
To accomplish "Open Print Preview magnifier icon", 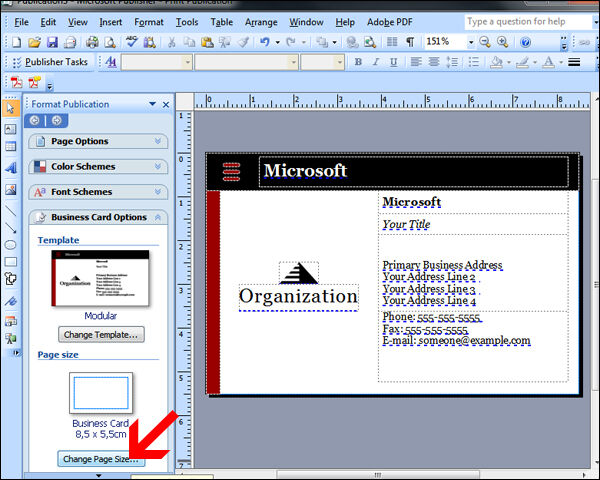I will (110, 42).
